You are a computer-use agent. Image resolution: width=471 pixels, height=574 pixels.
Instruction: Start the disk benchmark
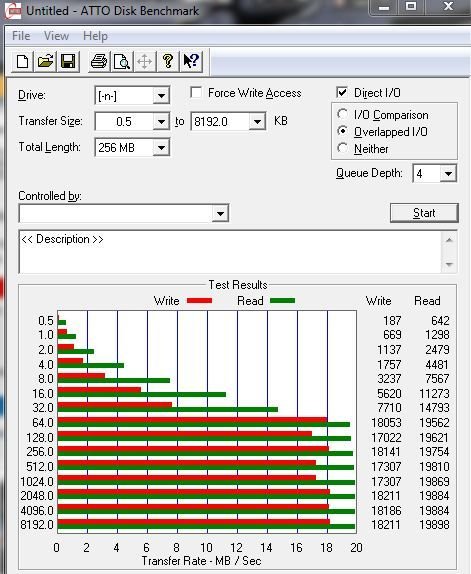(x=424, y=213)
